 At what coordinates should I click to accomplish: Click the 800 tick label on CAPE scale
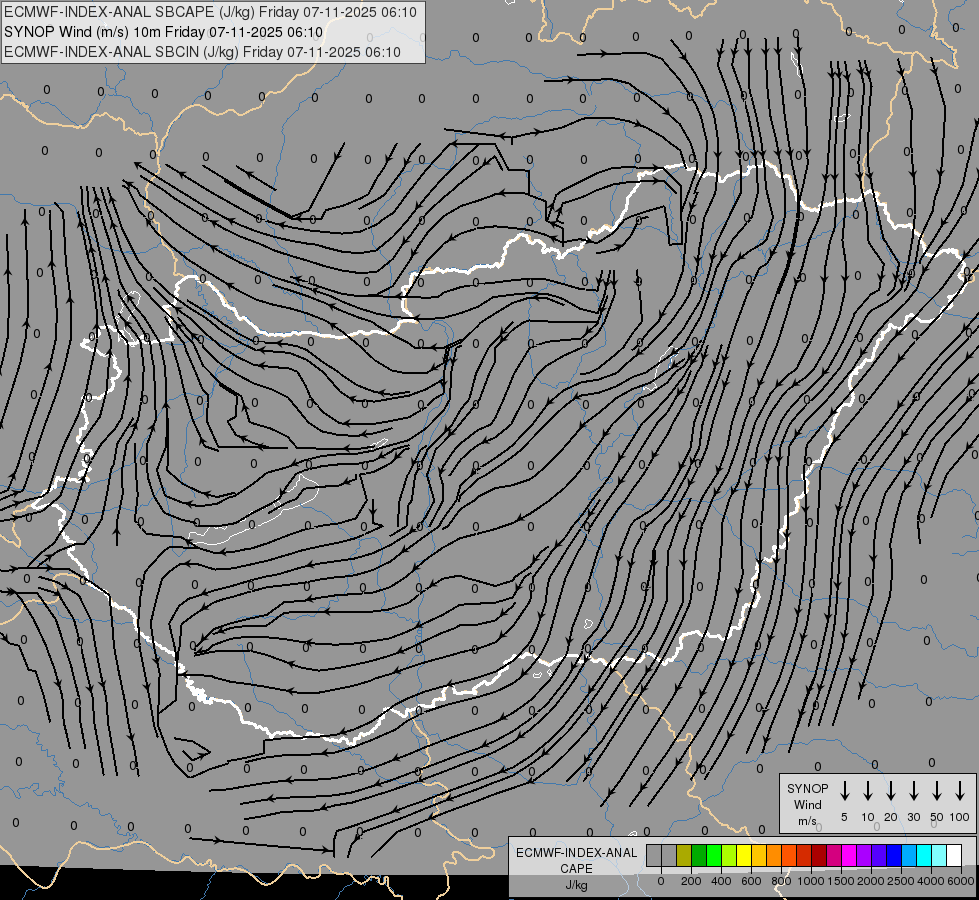(x=781, y=881)
